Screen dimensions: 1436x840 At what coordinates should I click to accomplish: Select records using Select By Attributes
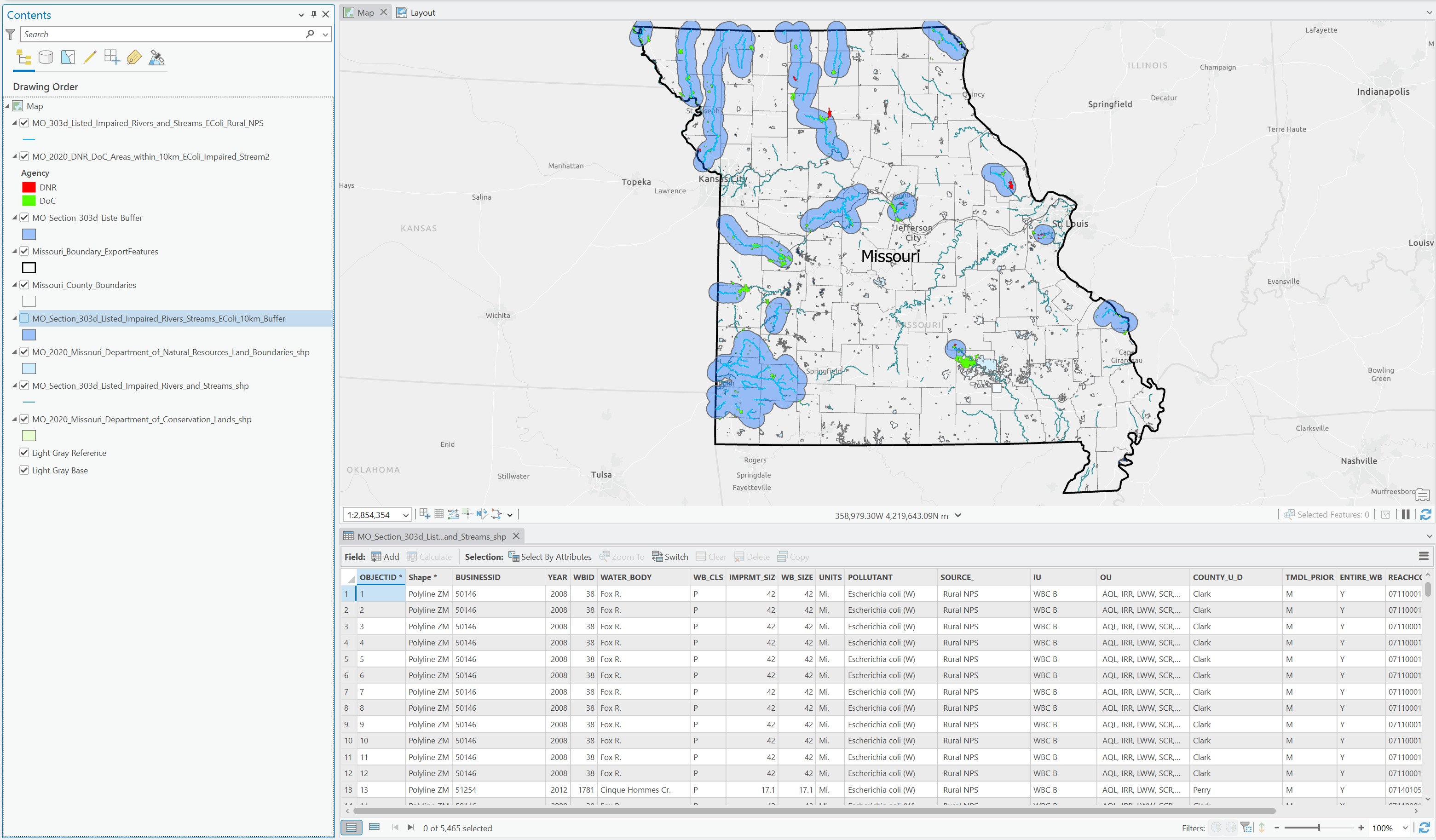(x=549, y=557)
